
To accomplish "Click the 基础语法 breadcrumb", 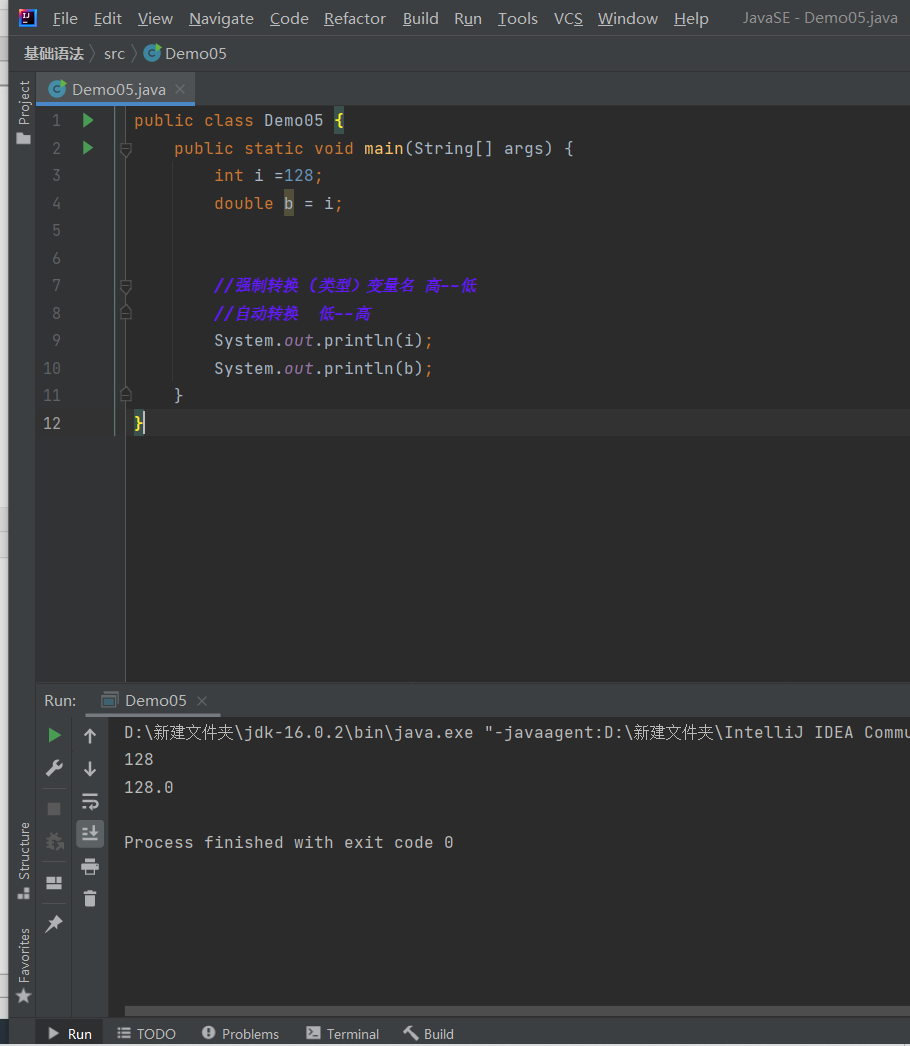I will pos(53,53).
